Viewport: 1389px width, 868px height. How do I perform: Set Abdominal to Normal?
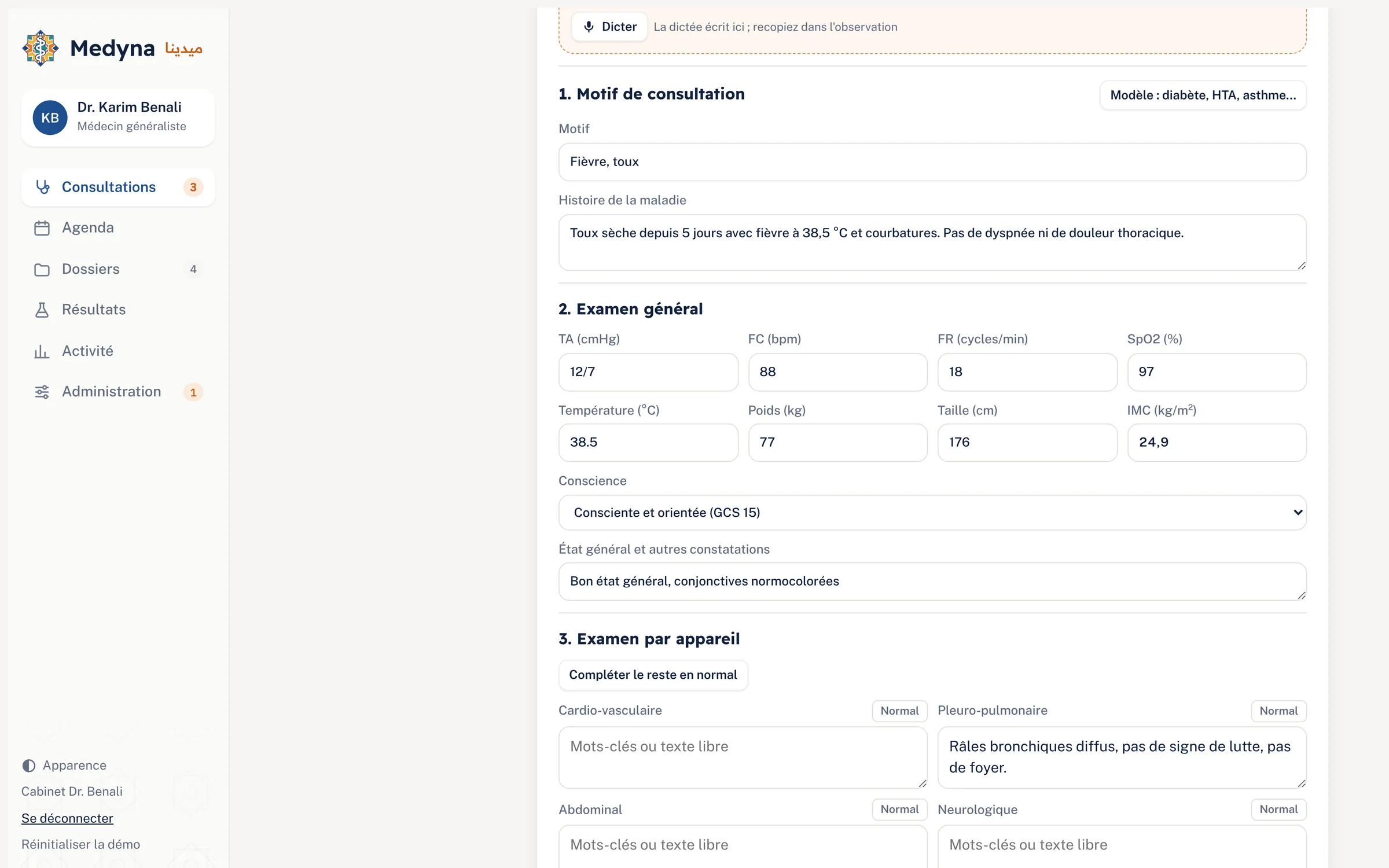click(899, 809)
